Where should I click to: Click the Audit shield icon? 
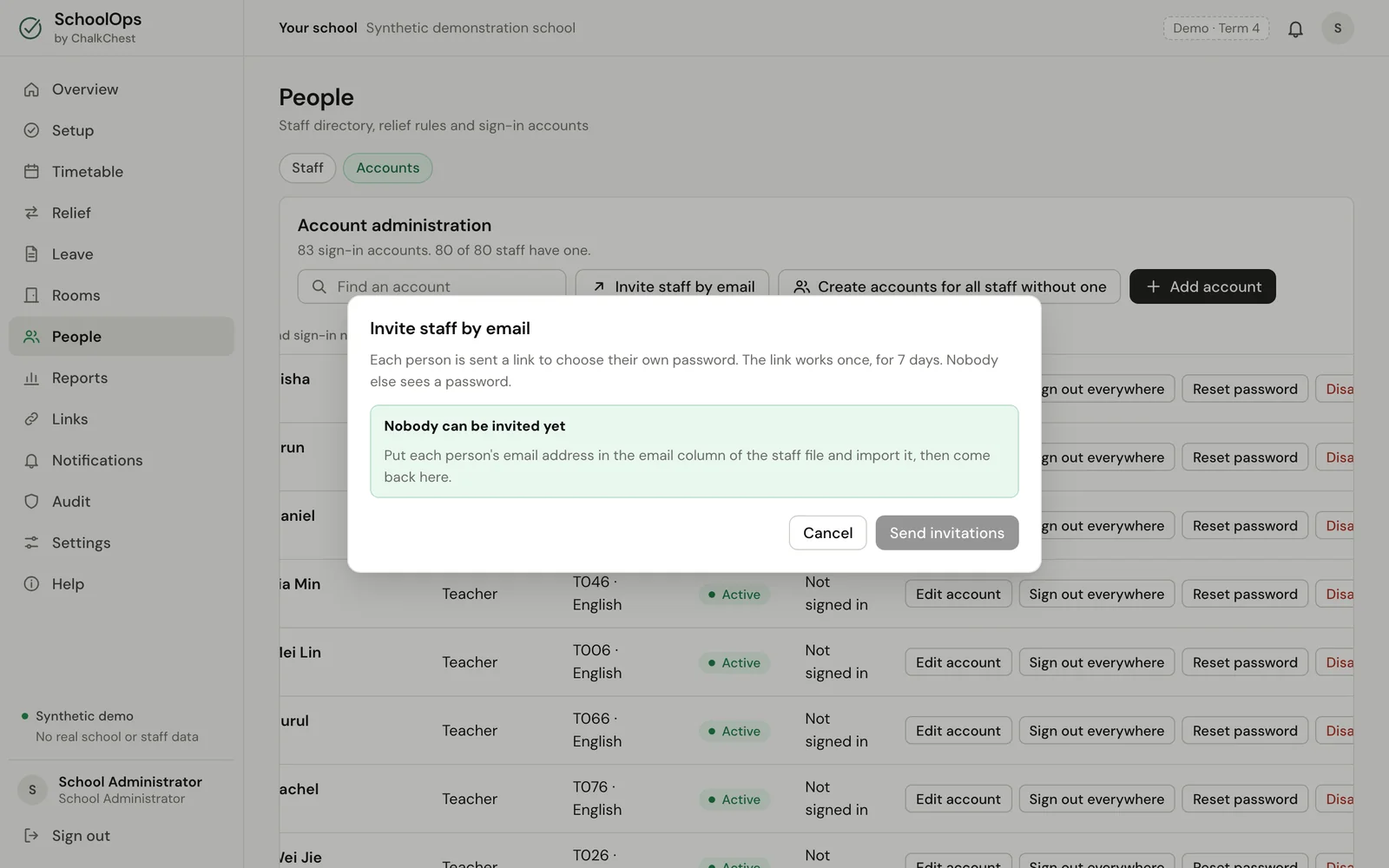(31, 502)
